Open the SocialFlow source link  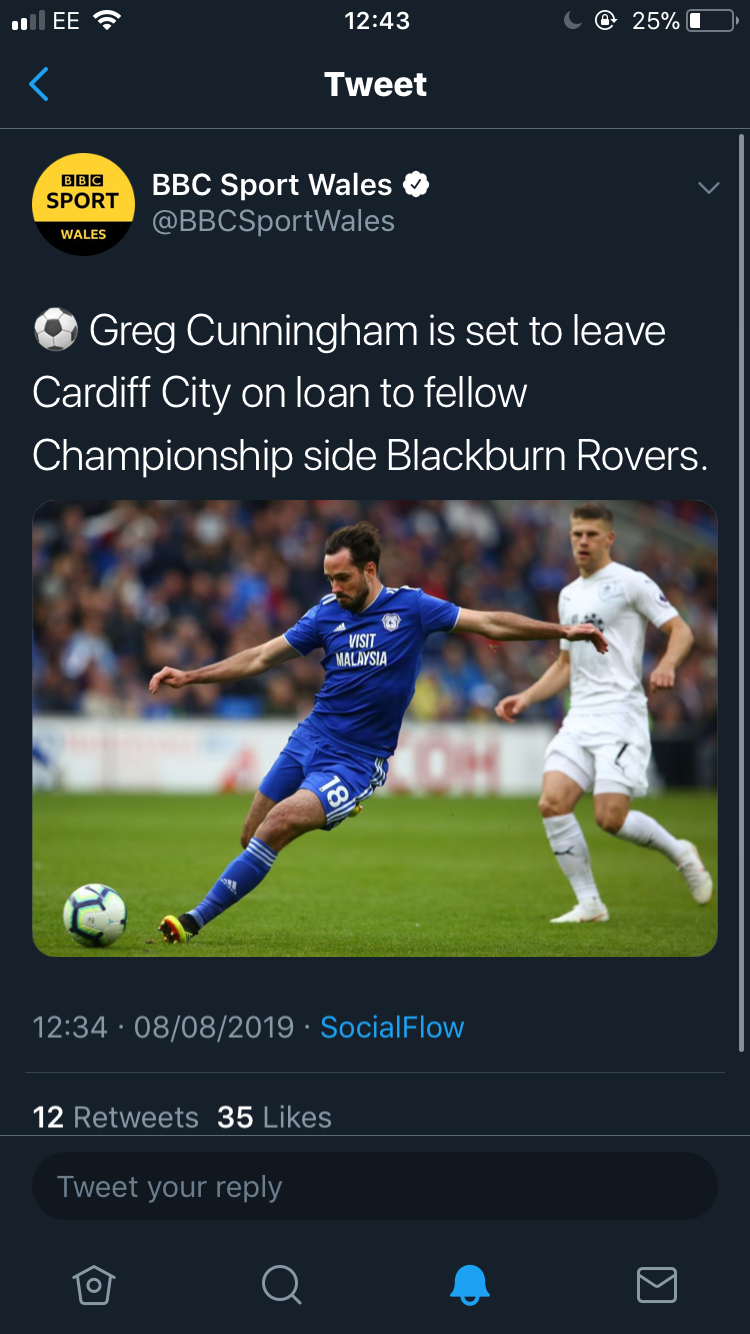(392, 1027)
